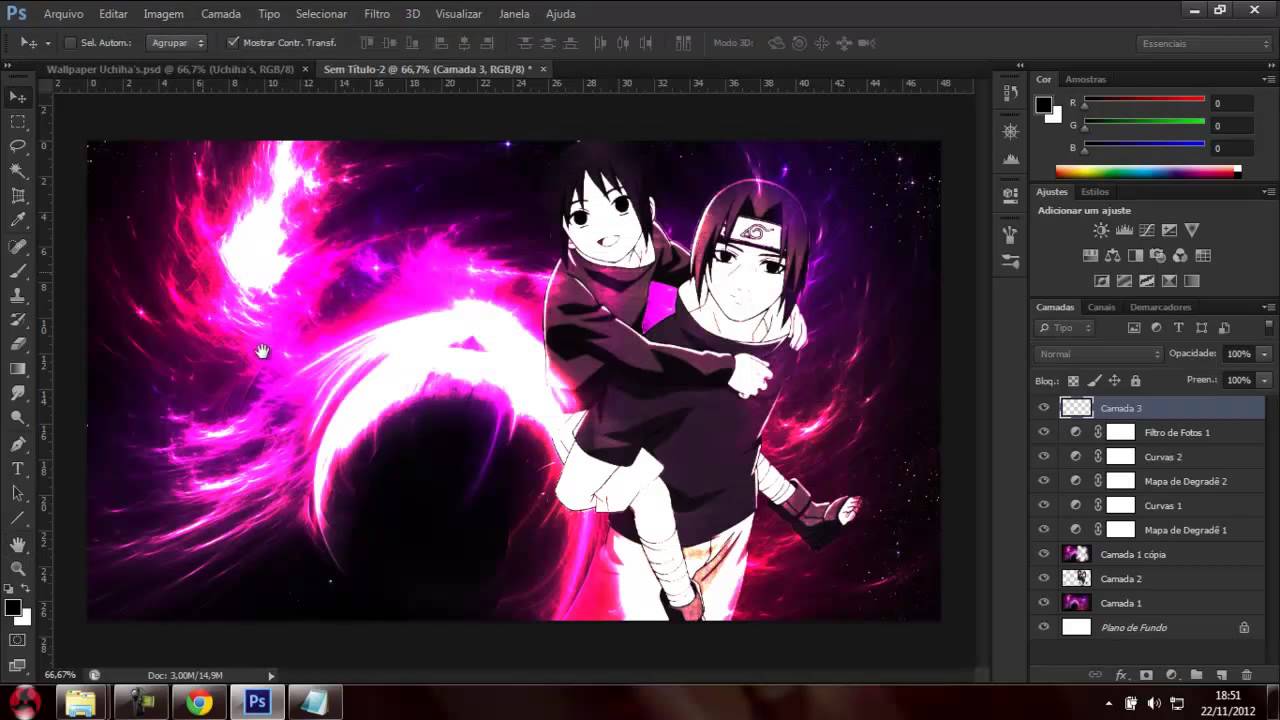Screen dimensions: 1280x720
Task: Select the Pen tool
Action: pos(18,444)
